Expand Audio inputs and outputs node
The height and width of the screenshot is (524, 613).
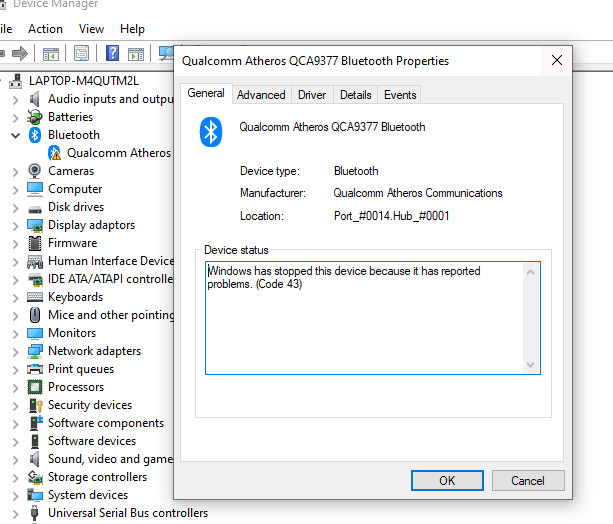pos(16,100)
